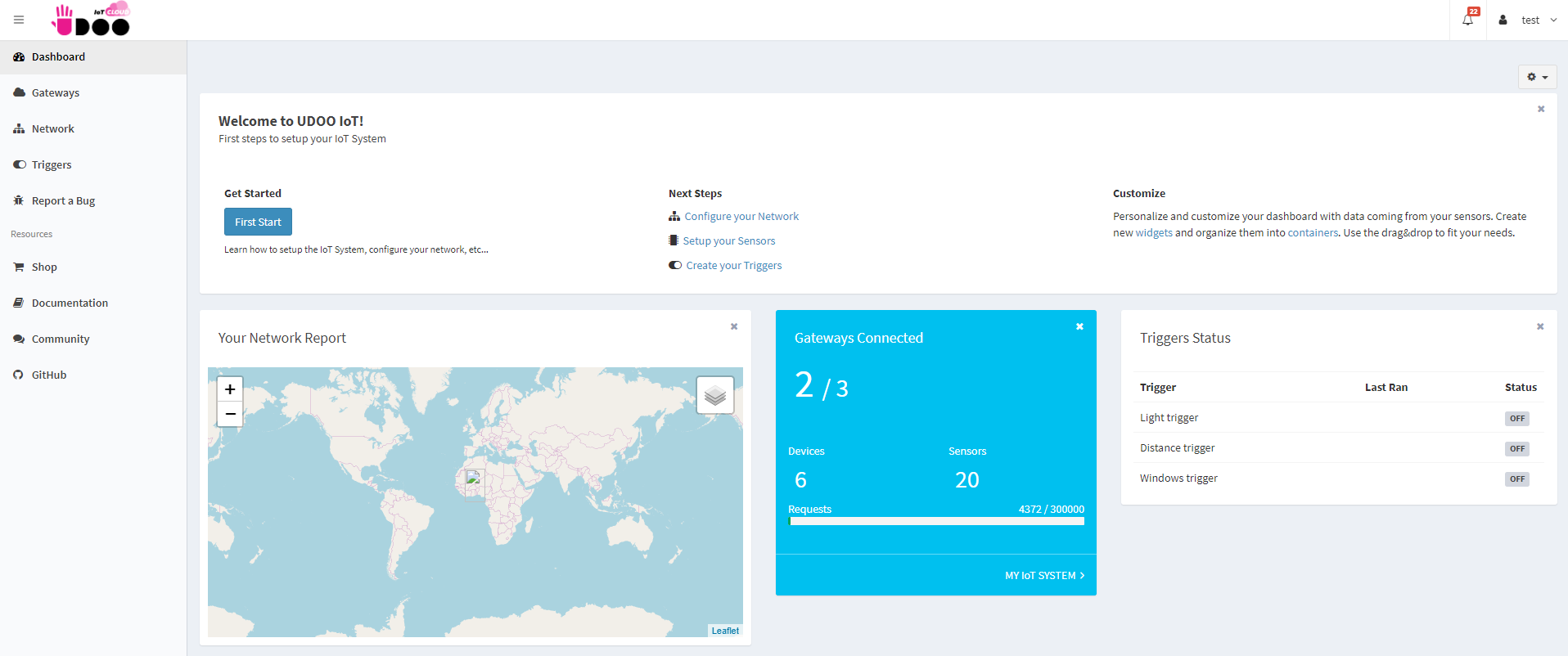The image size is (1568, 656).
Task: Click the Documentation book icon
Action: (x=19, y=303)
